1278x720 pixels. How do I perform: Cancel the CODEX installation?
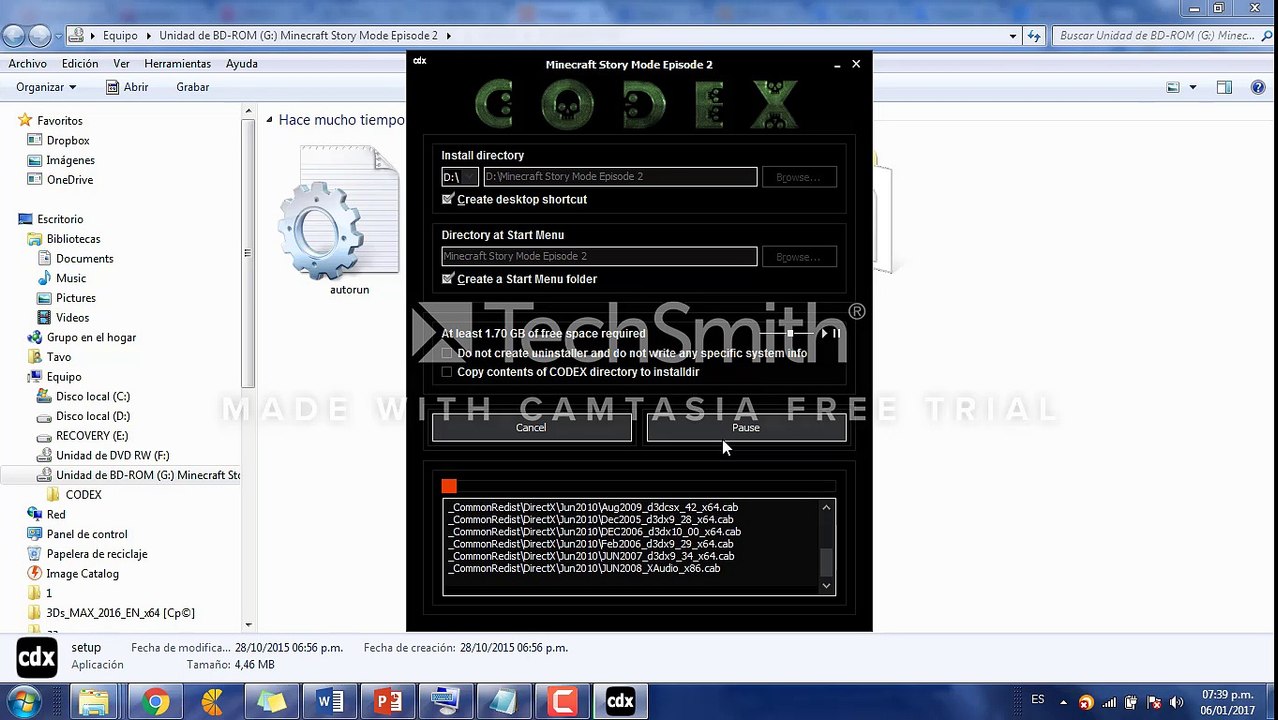pyautogui.click(x=531, y=428)
